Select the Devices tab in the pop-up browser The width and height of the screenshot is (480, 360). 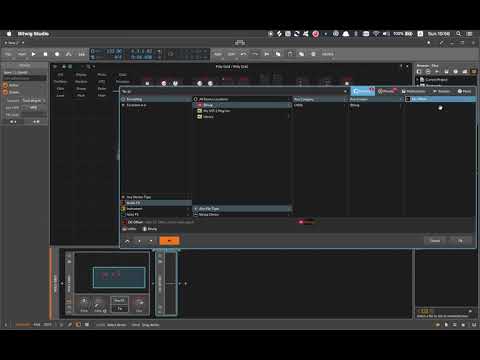click(363, 91)
